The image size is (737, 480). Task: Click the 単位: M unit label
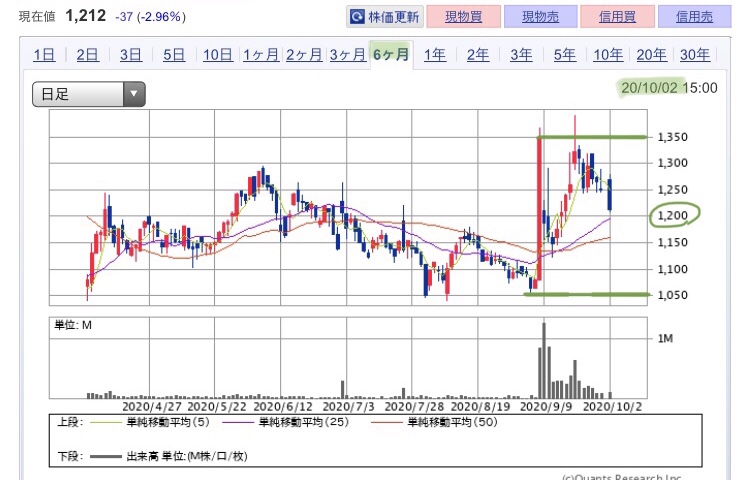click(x=73, y=325)
